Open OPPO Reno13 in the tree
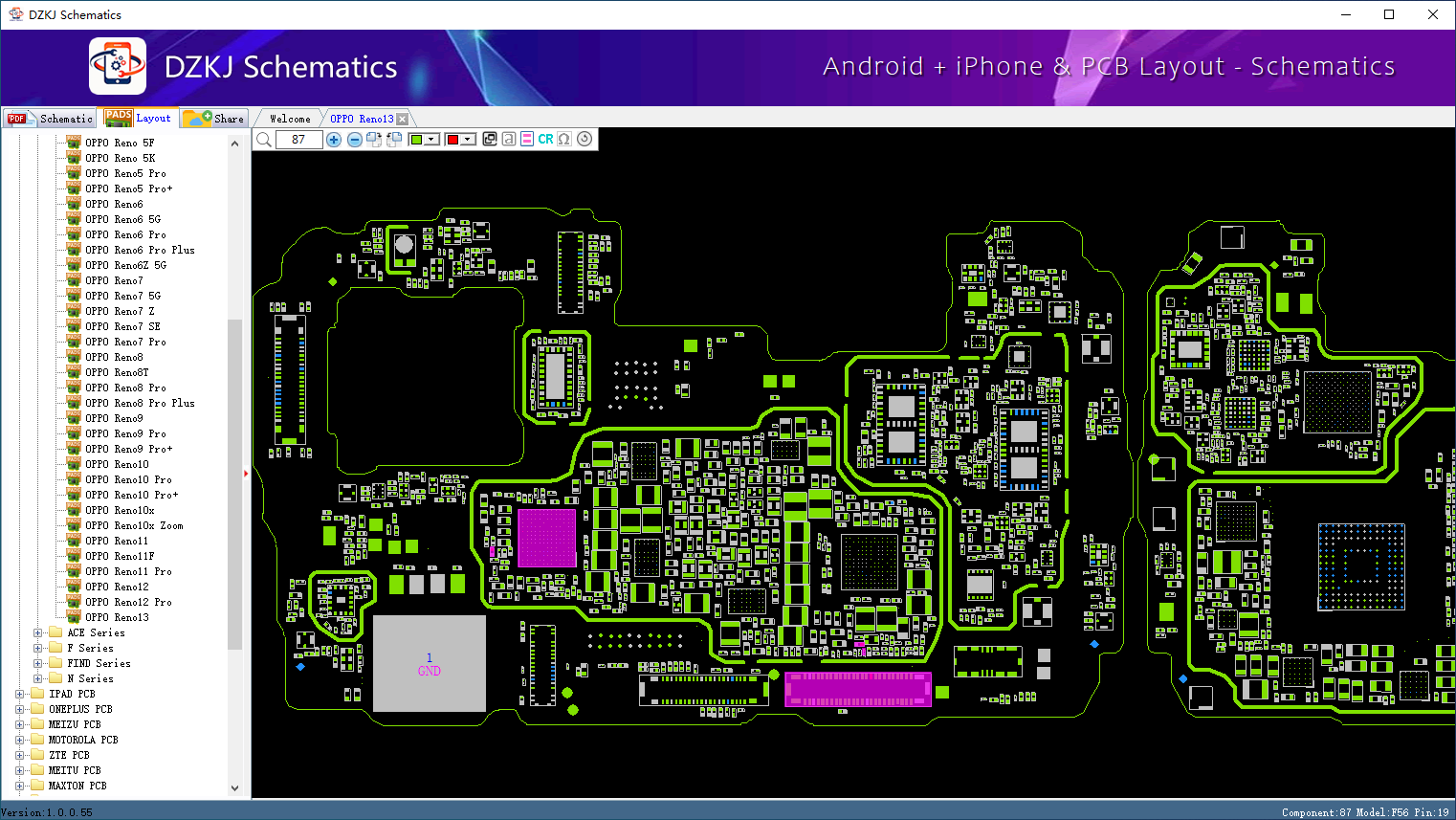Viewport: 1456px width, 820px height. pos(117,617)
